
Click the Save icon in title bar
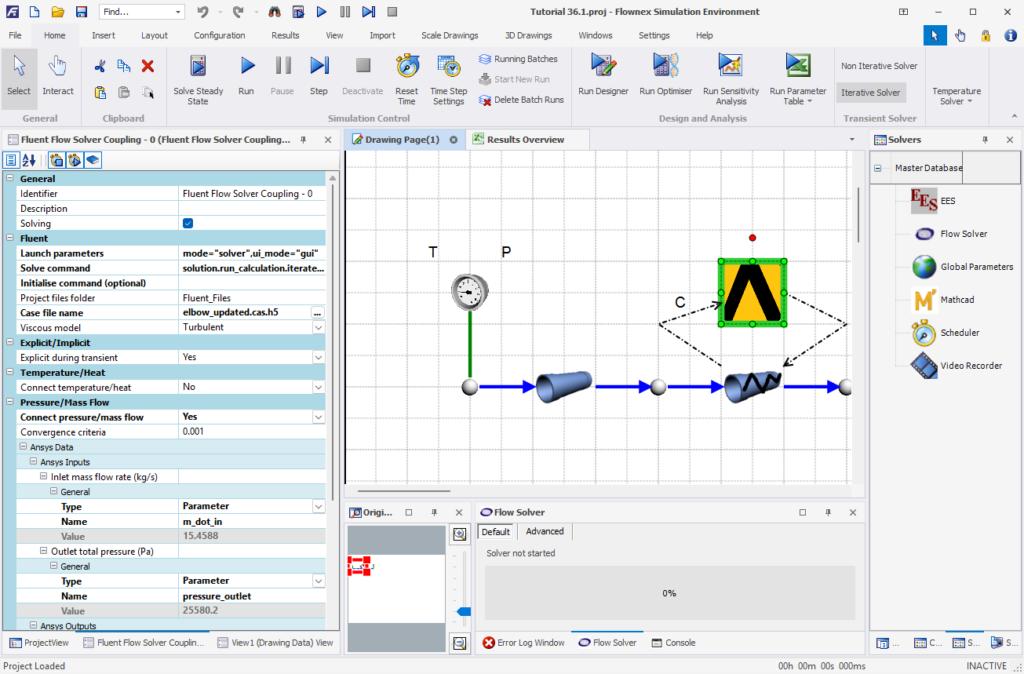point(81,12)
